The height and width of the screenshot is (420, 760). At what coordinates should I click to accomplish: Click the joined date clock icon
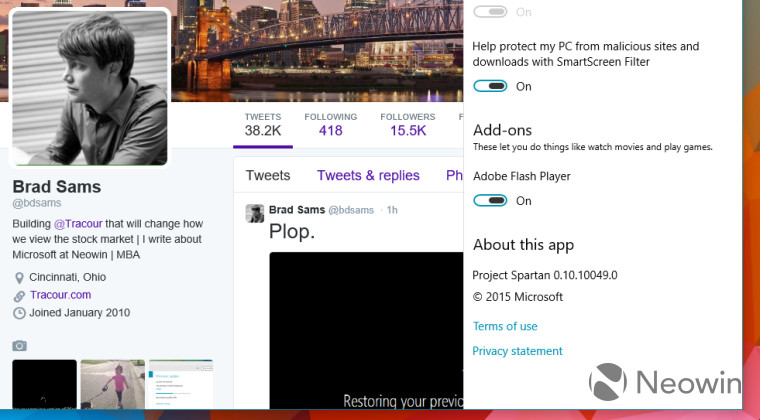(19, 313)
